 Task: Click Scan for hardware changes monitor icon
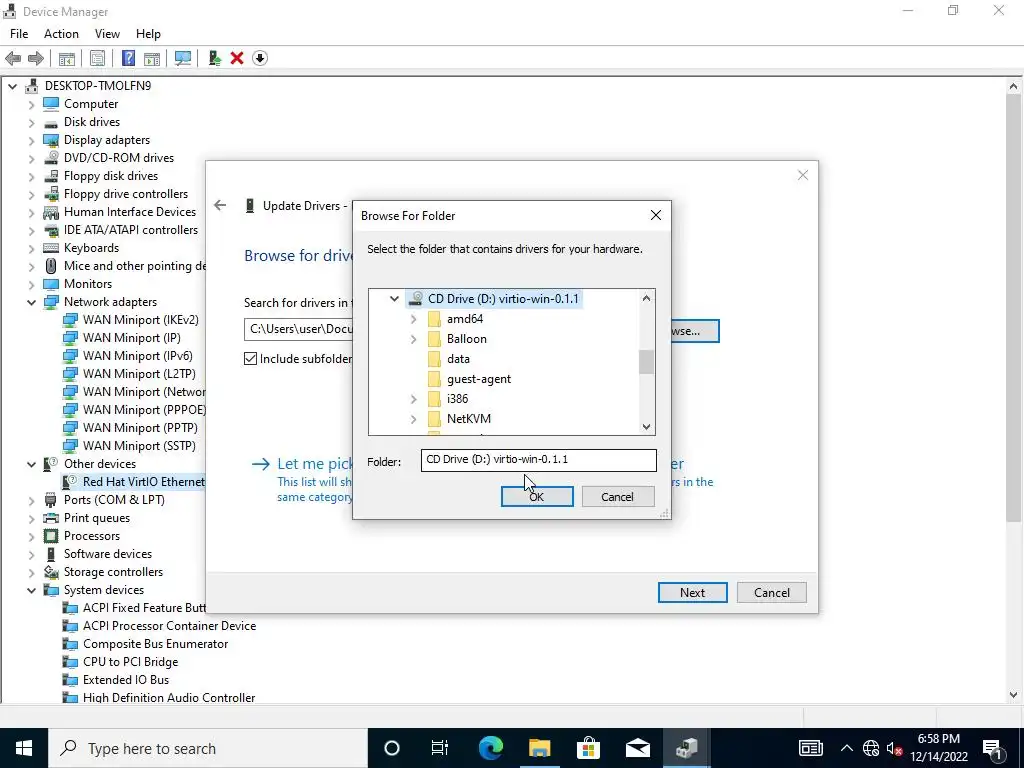point(183,58)
